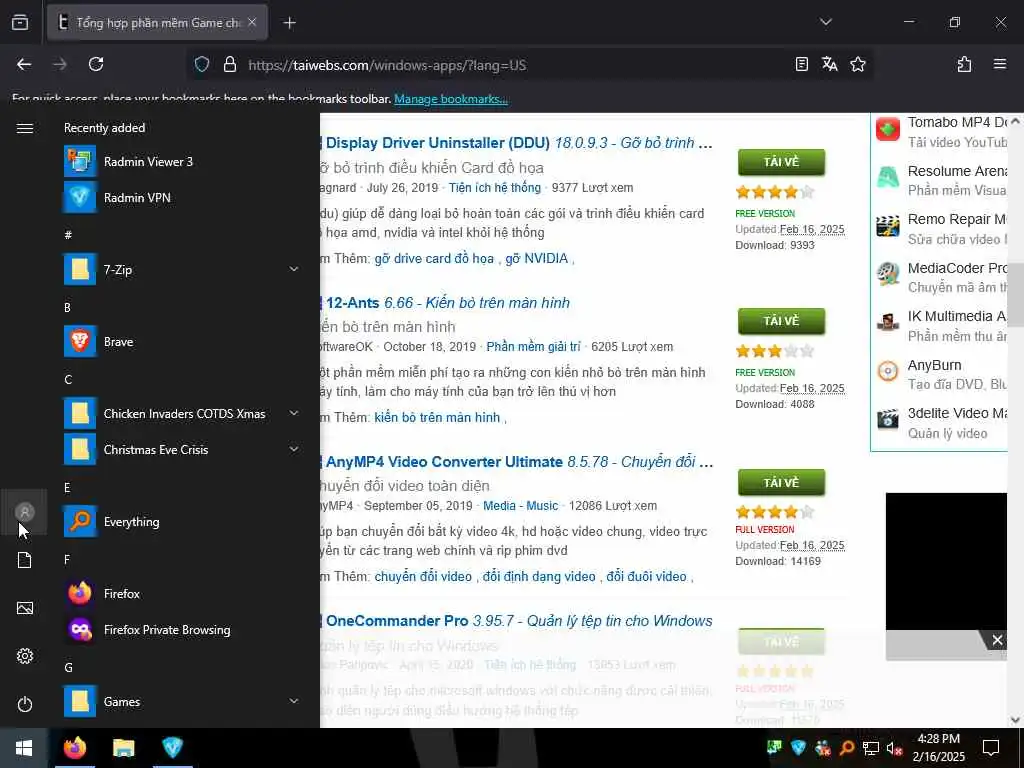Jump to letter B header in Start

click(67, 307)
